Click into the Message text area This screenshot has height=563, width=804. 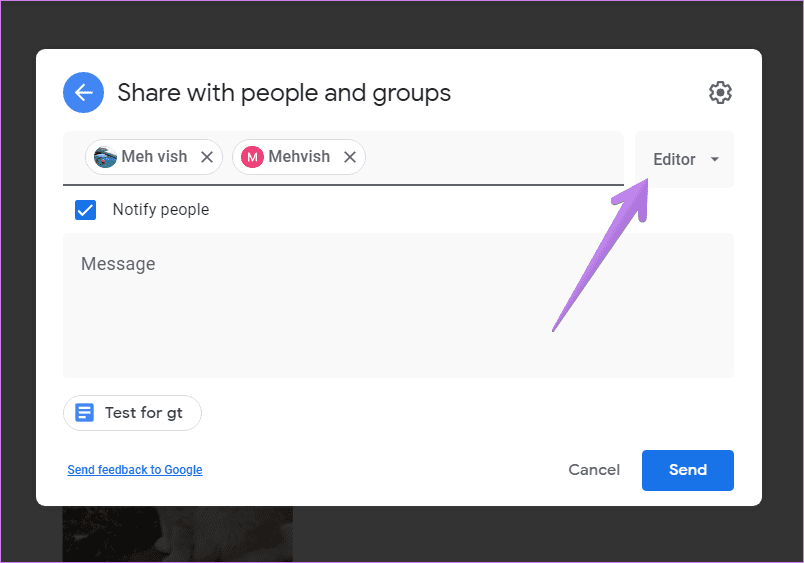(398, 306)
